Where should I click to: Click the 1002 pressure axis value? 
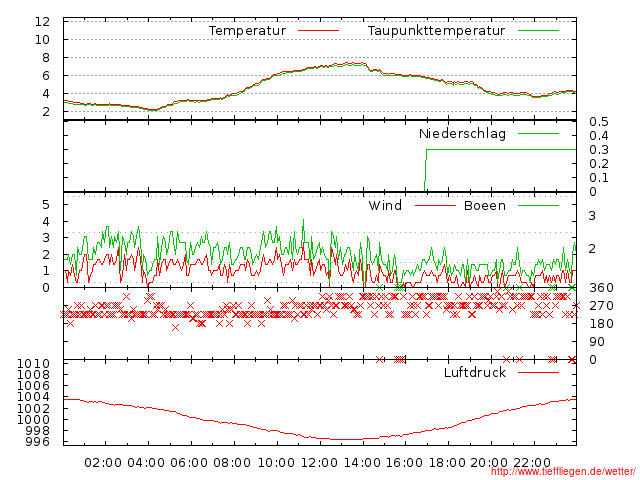tap(33, 408)
